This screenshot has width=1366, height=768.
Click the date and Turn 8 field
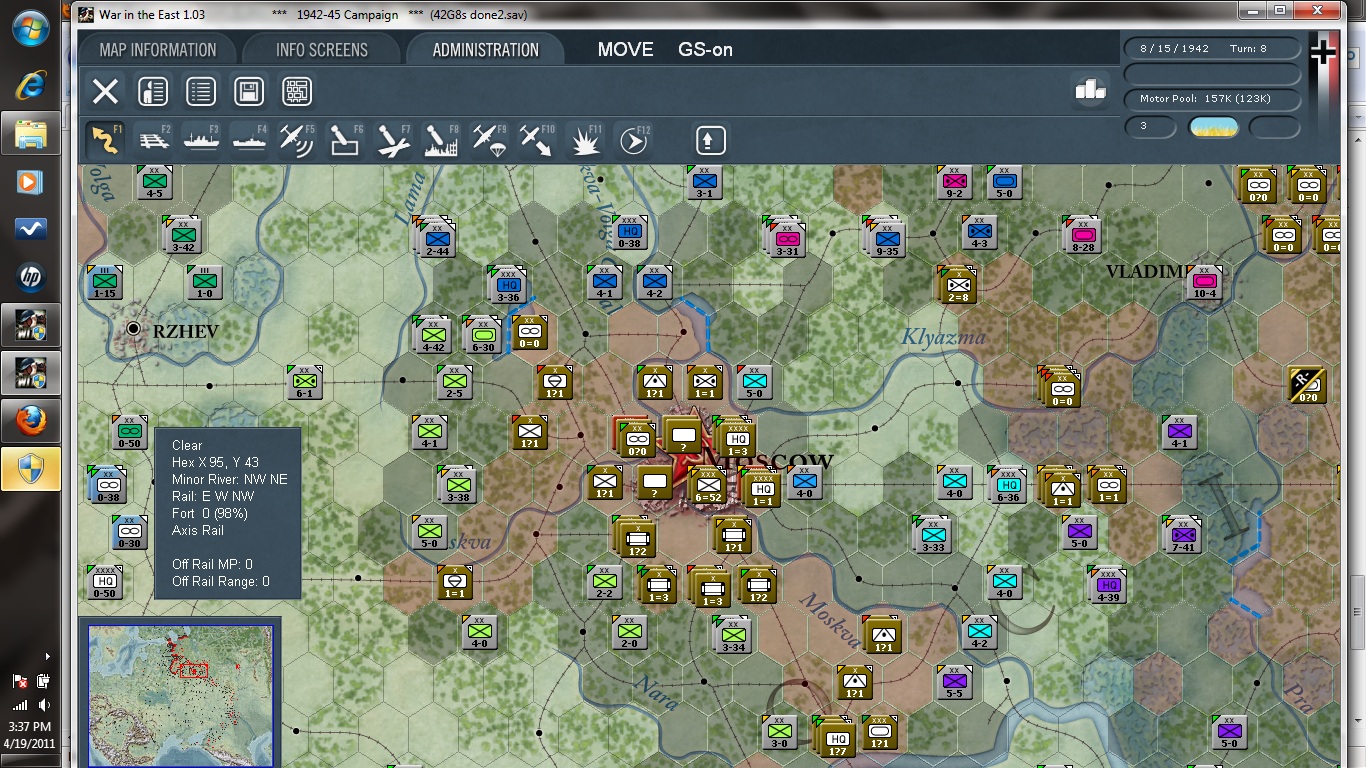pos(1212,49)
